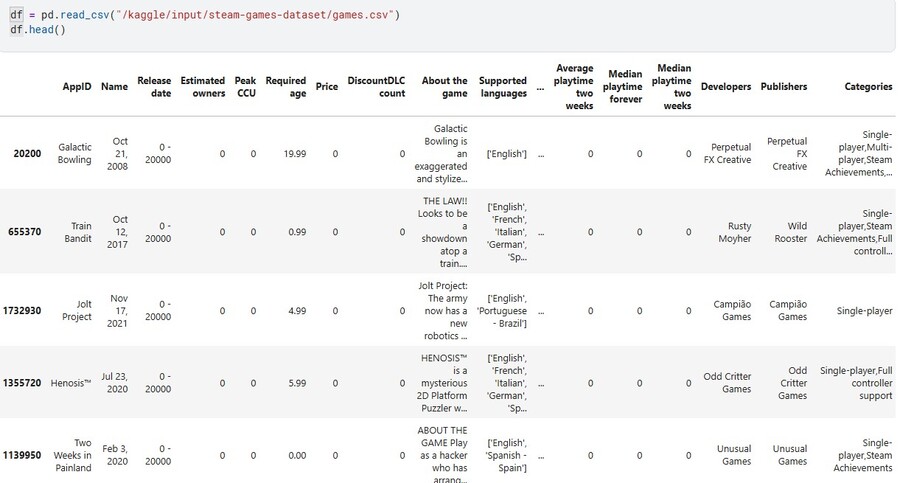Click the Train Bandit name cell
The width and height of the screenshot is (900, 483).
(77, 232)
